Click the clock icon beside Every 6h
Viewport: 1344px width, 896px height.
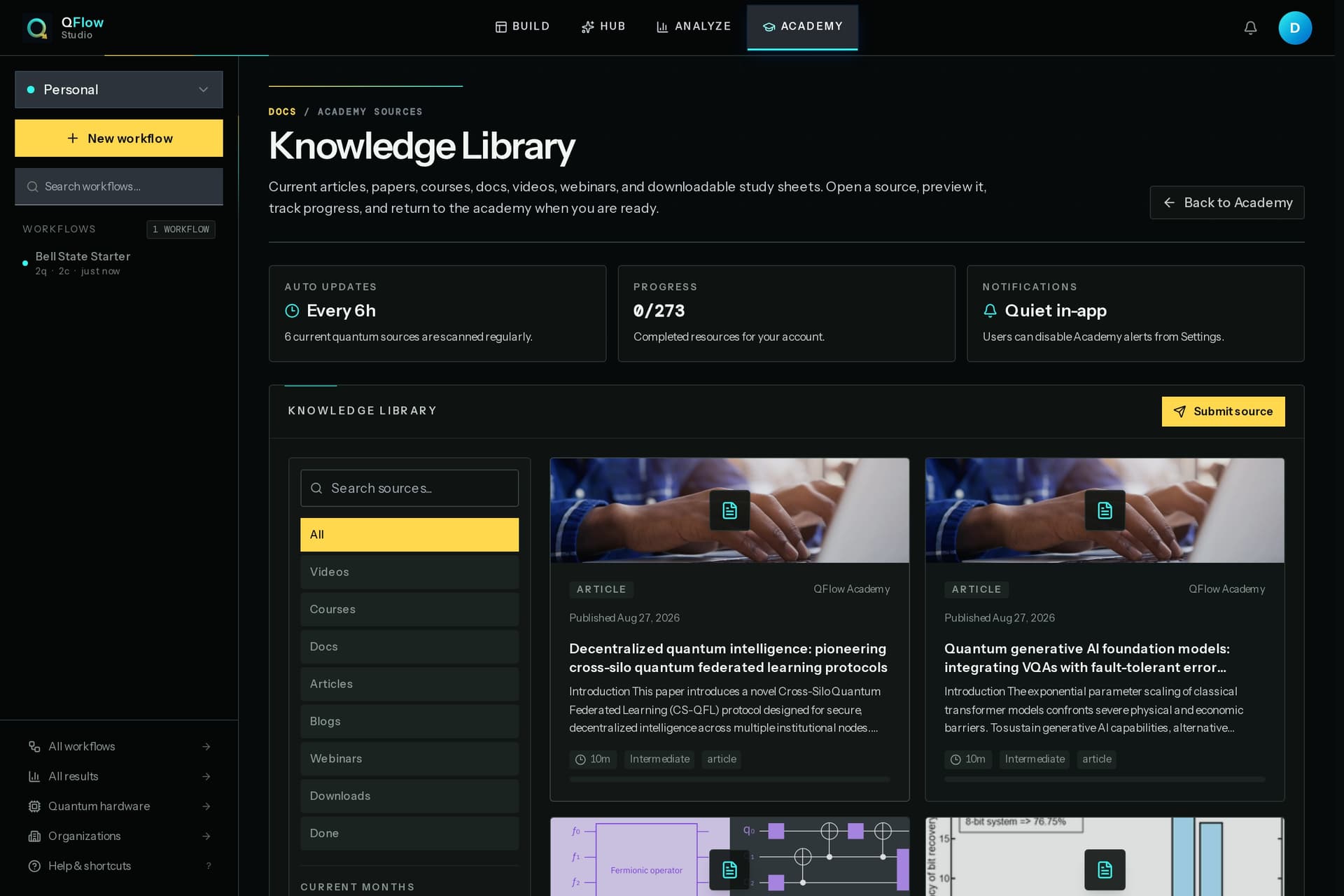292,311
